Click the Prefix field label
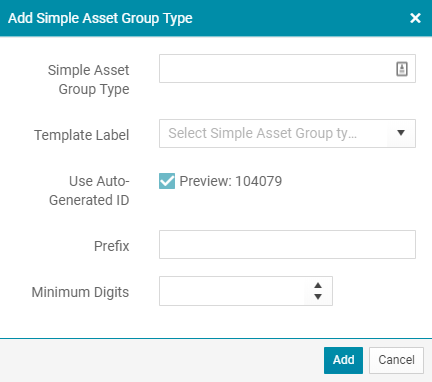This screenshot has height=382, width=432. 112,246
